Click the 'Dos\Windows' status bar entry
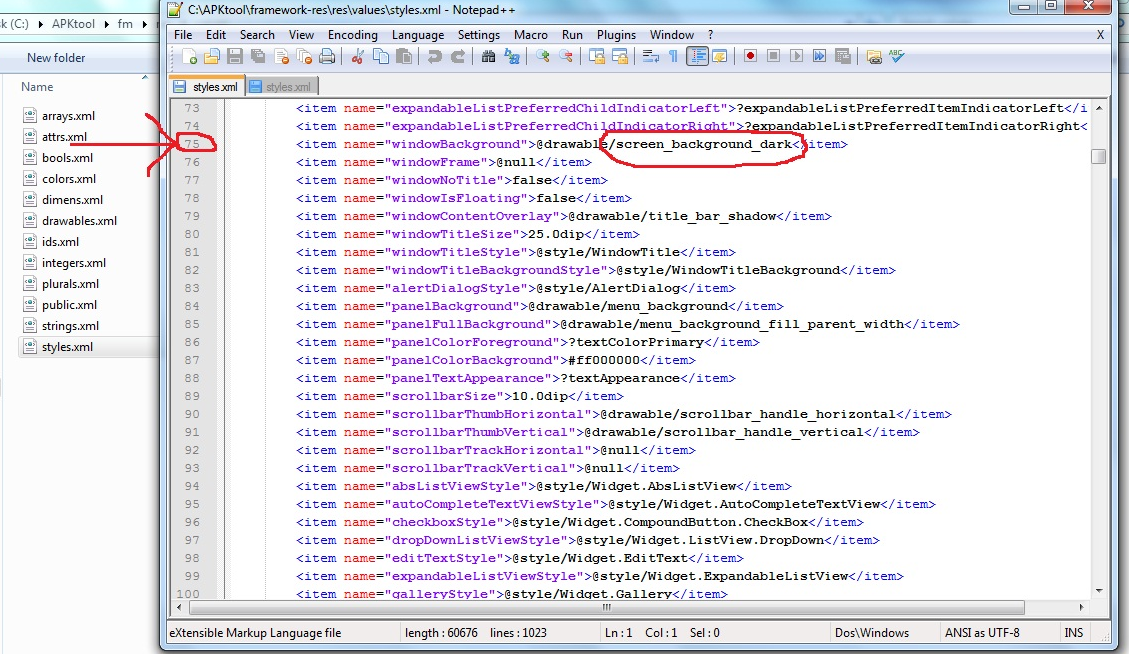 click(871, 632)
